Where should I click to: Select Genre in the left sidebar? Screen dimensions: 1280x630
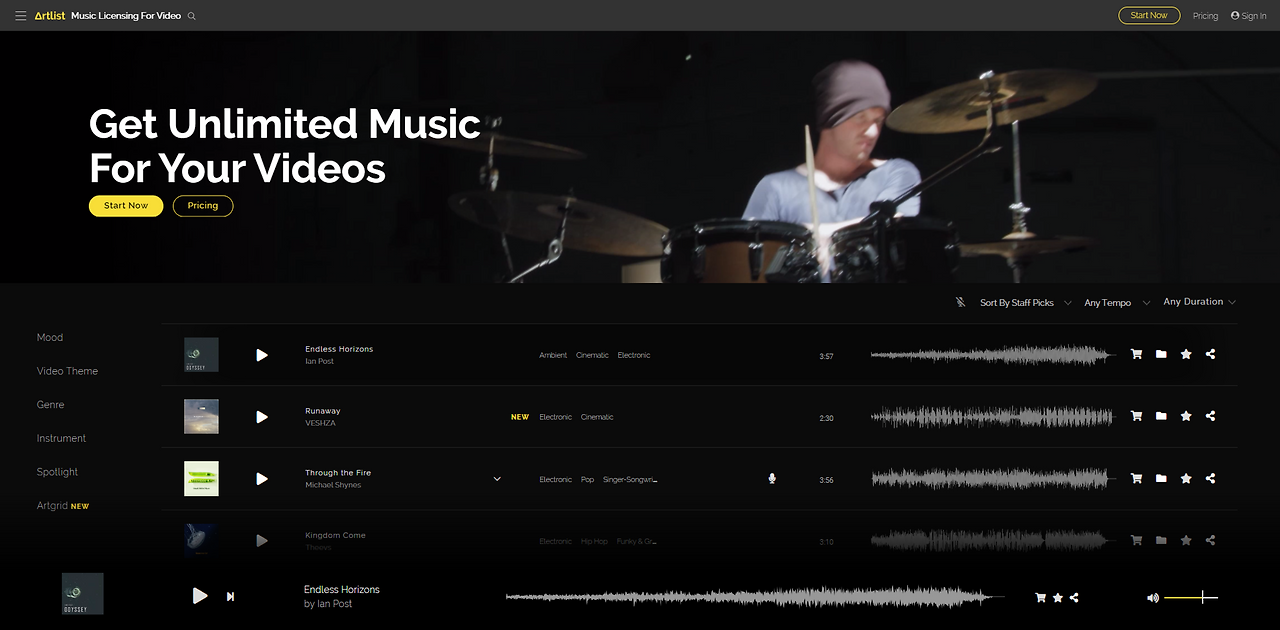pyautogui.click(x=50, y=404)
